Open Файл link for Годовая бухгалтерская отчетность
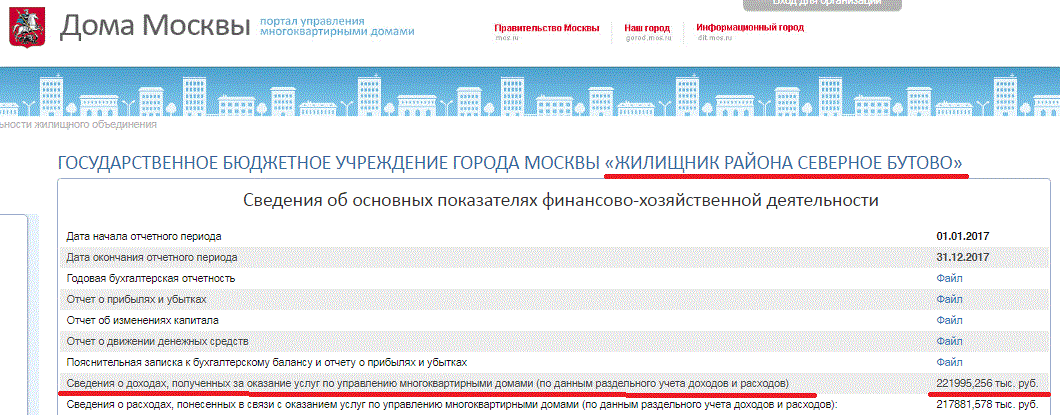Viewport: 1060px width, 415px height. tap(950, 278)
